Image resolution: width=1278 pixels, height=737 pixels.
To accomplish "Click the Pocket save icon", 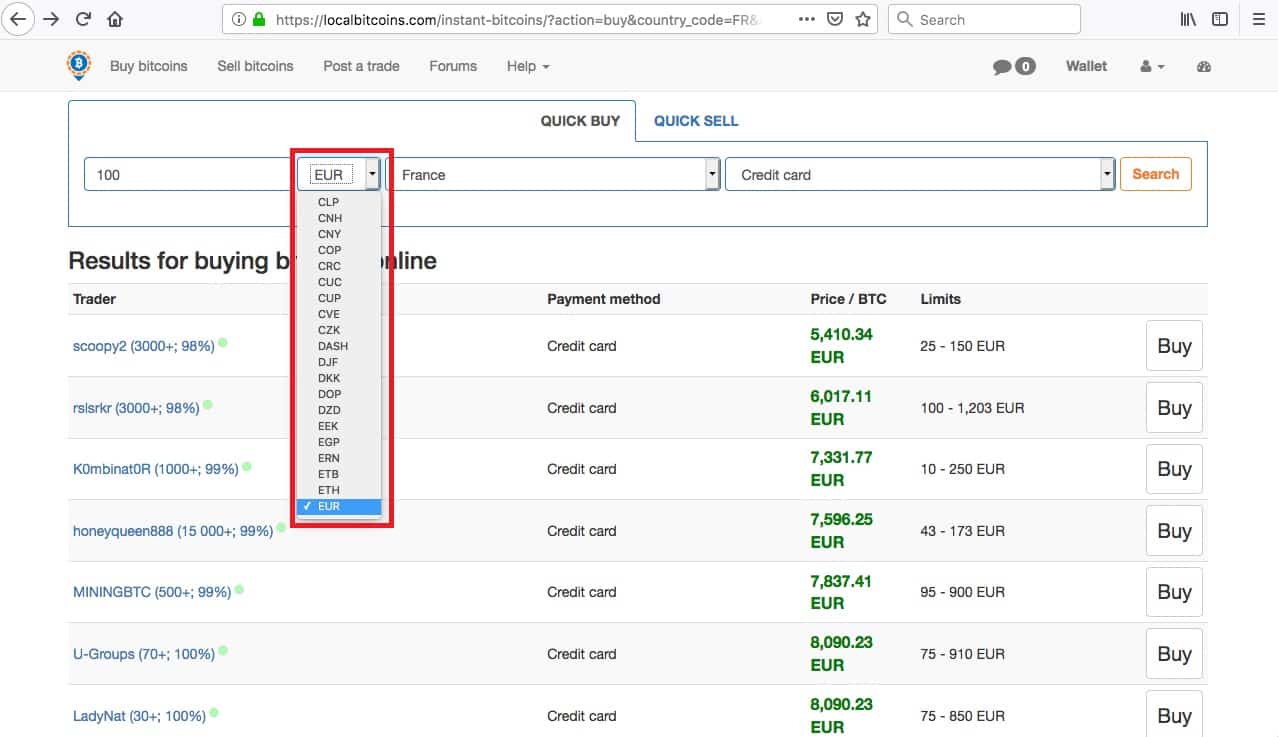I will 837,19.
